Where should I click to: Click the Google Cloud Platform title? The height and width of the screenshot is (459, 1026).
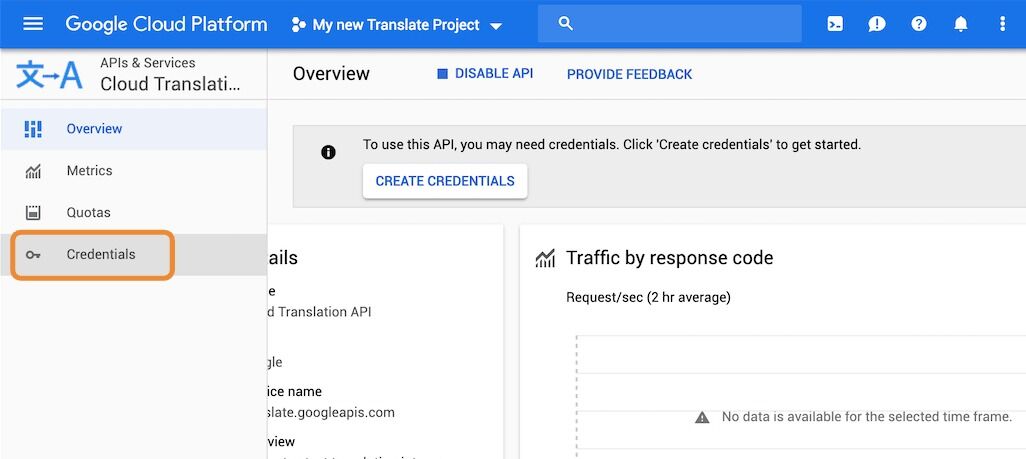166,24
